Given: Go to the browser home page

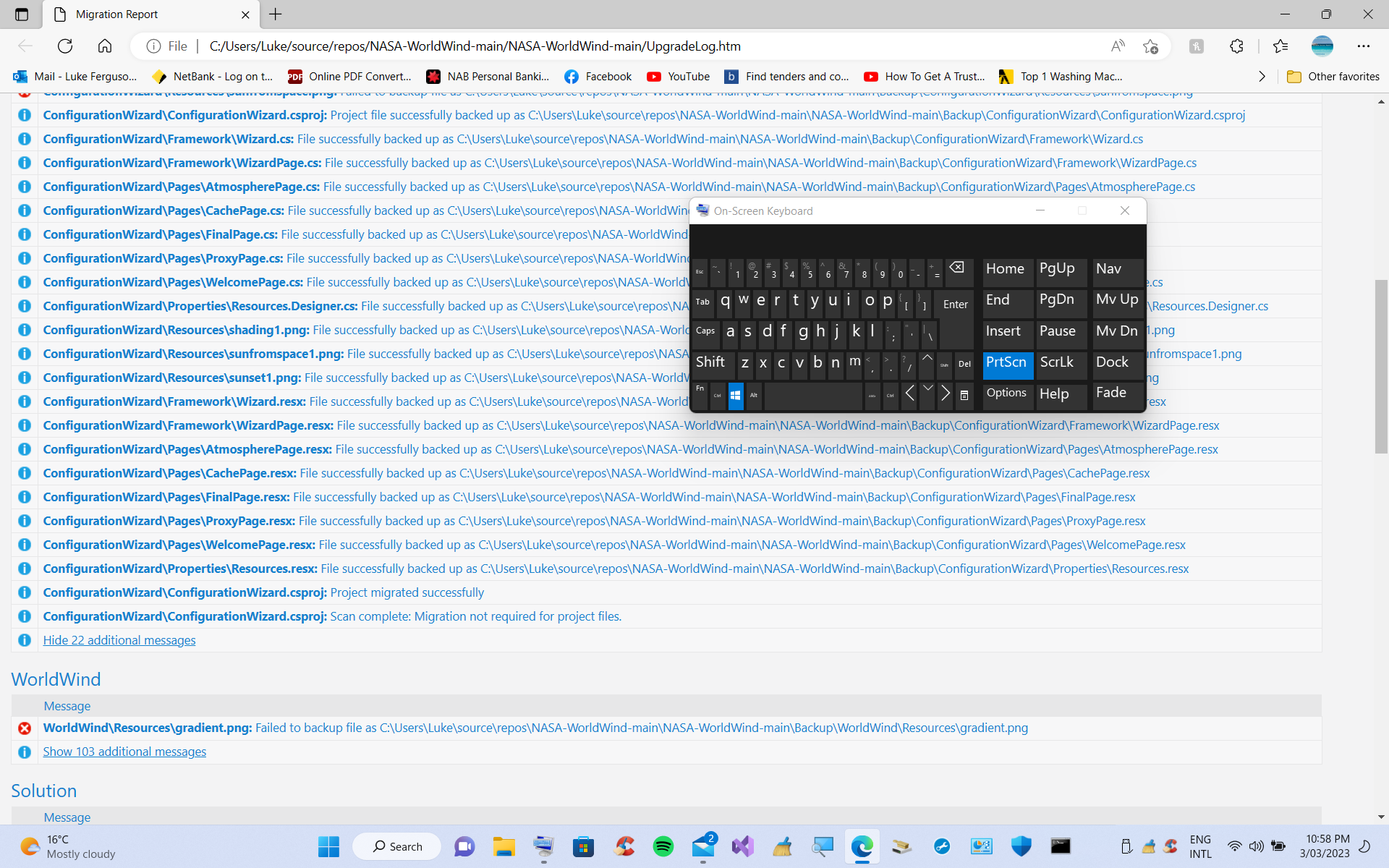Looking at the screenshot, I should pos(105,46).
